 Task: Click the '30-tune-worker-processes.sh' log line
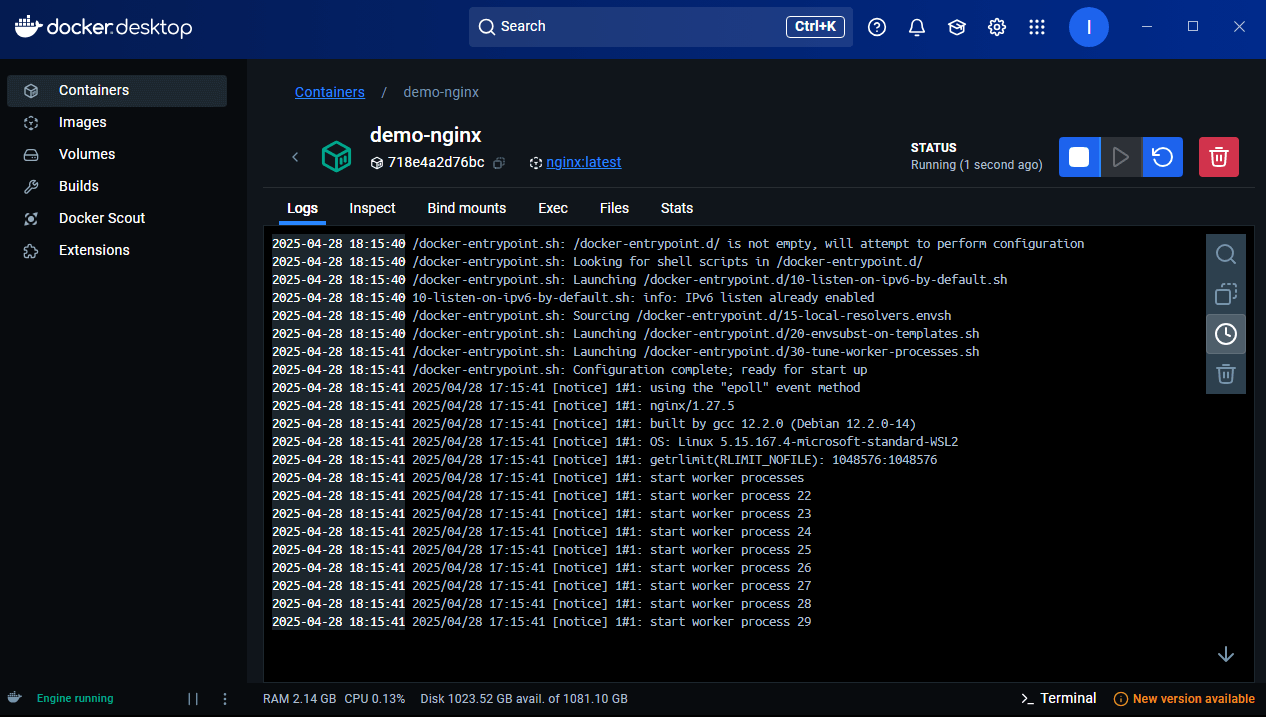626,352
